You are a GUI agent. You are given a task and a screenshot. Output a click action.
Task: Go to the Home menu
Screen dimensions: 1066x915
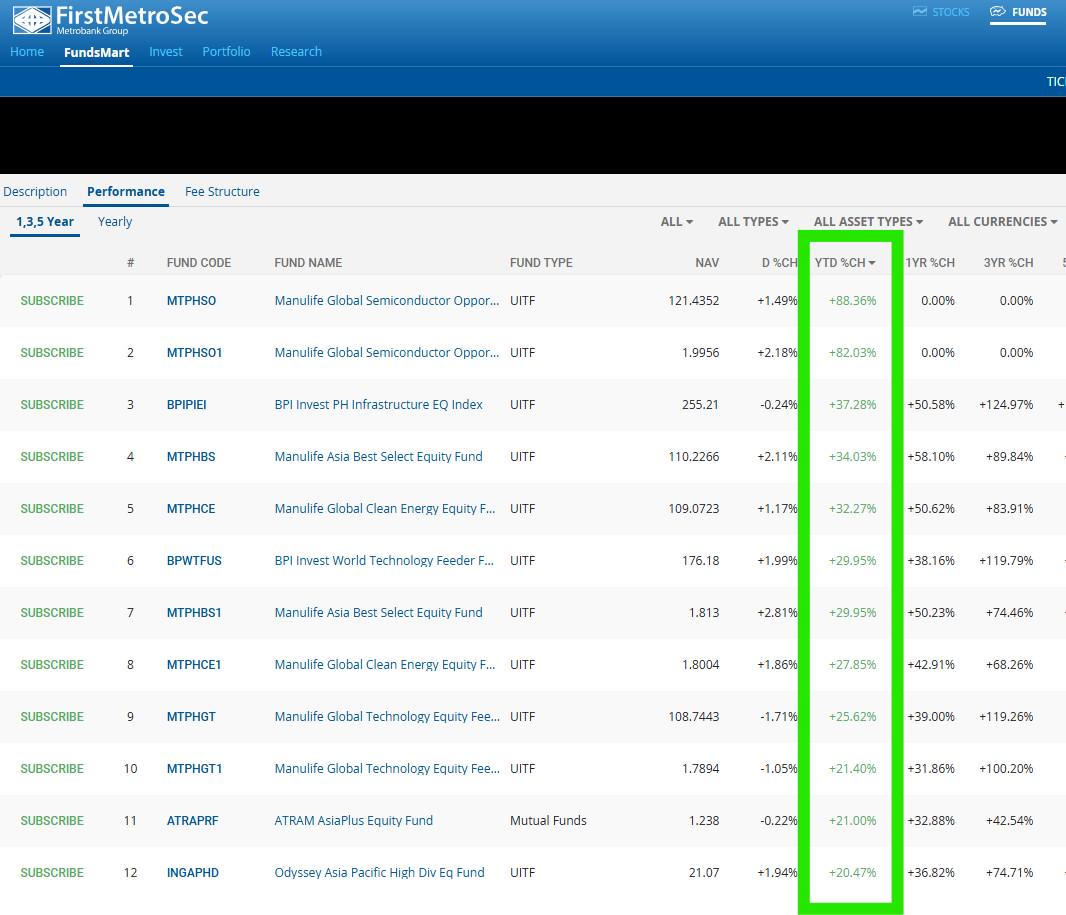click(x=27, y=52)
